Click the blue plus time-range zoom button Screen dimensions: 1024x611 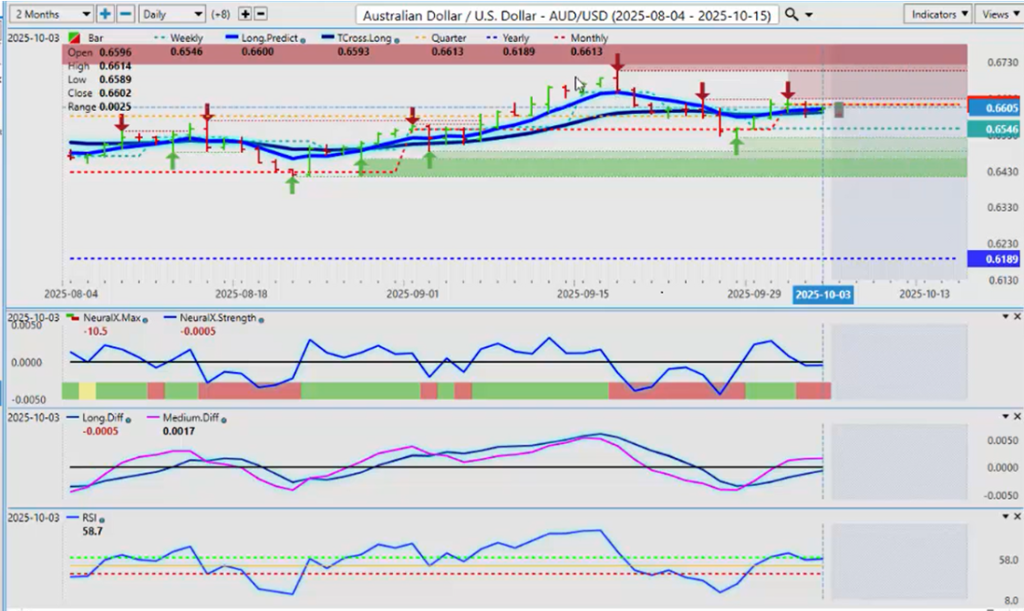point(106,15)
